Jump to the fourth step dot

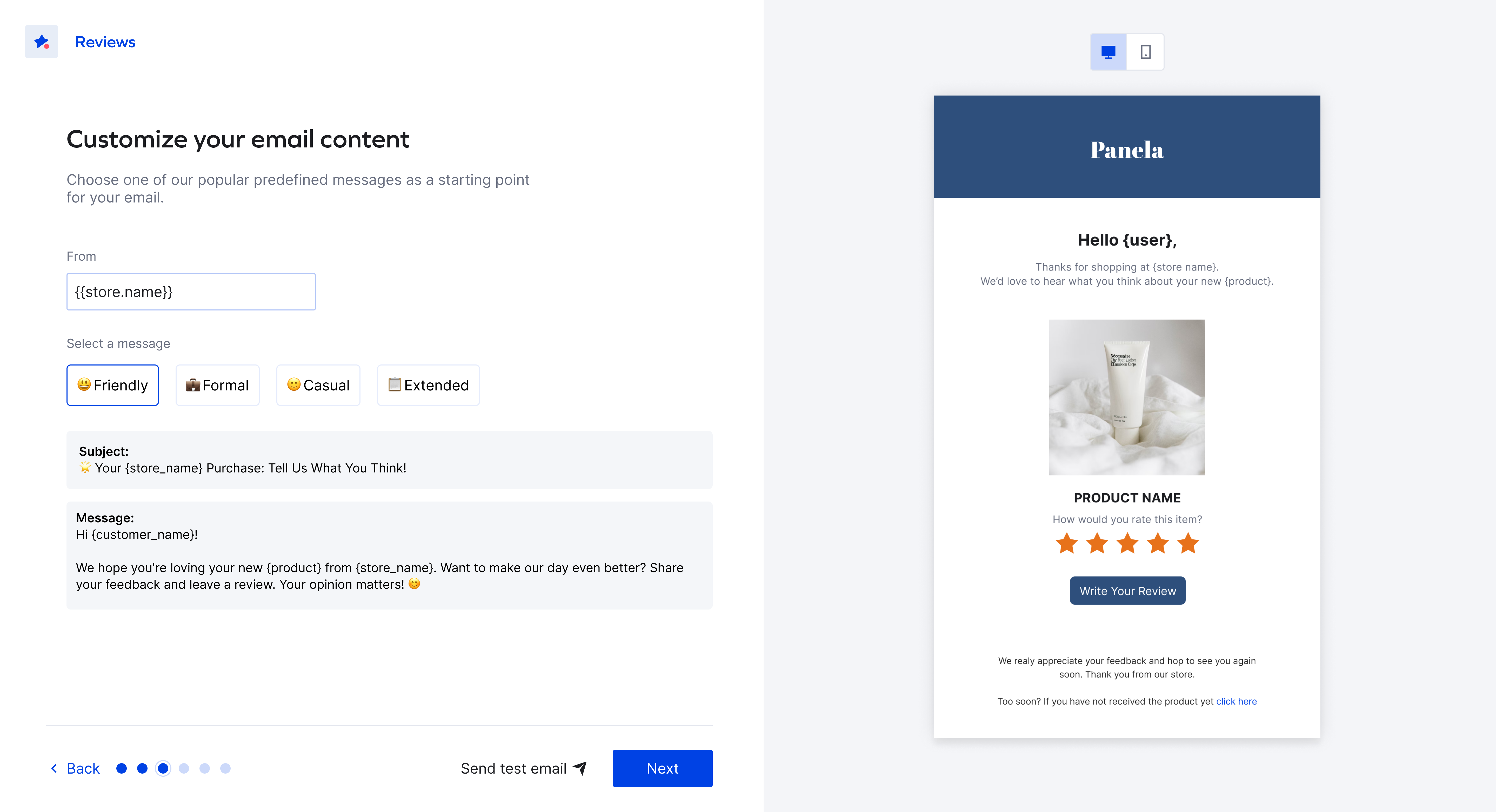pyautogui.click(x=184, y=768)
